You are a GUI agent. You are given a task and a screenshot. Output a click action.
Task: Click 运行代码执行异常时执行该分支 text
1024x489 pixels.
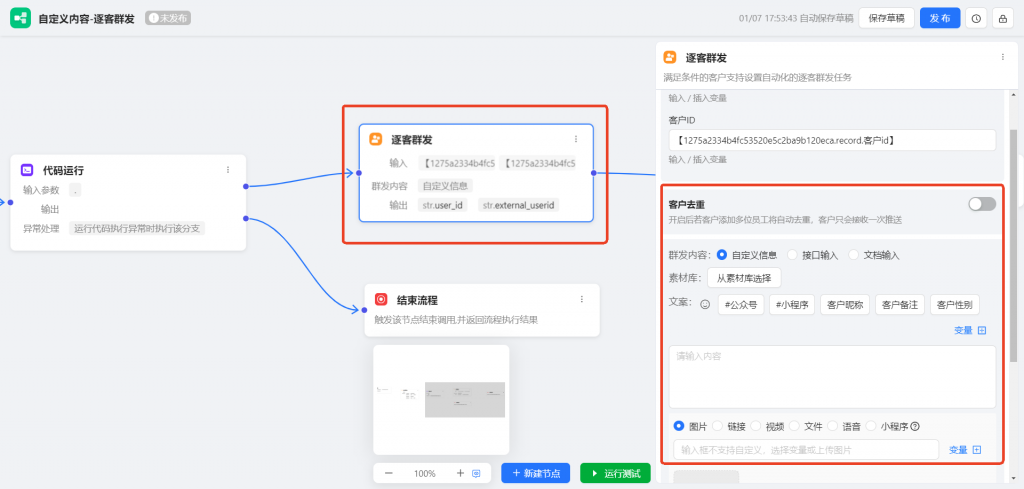pos(136,229)
